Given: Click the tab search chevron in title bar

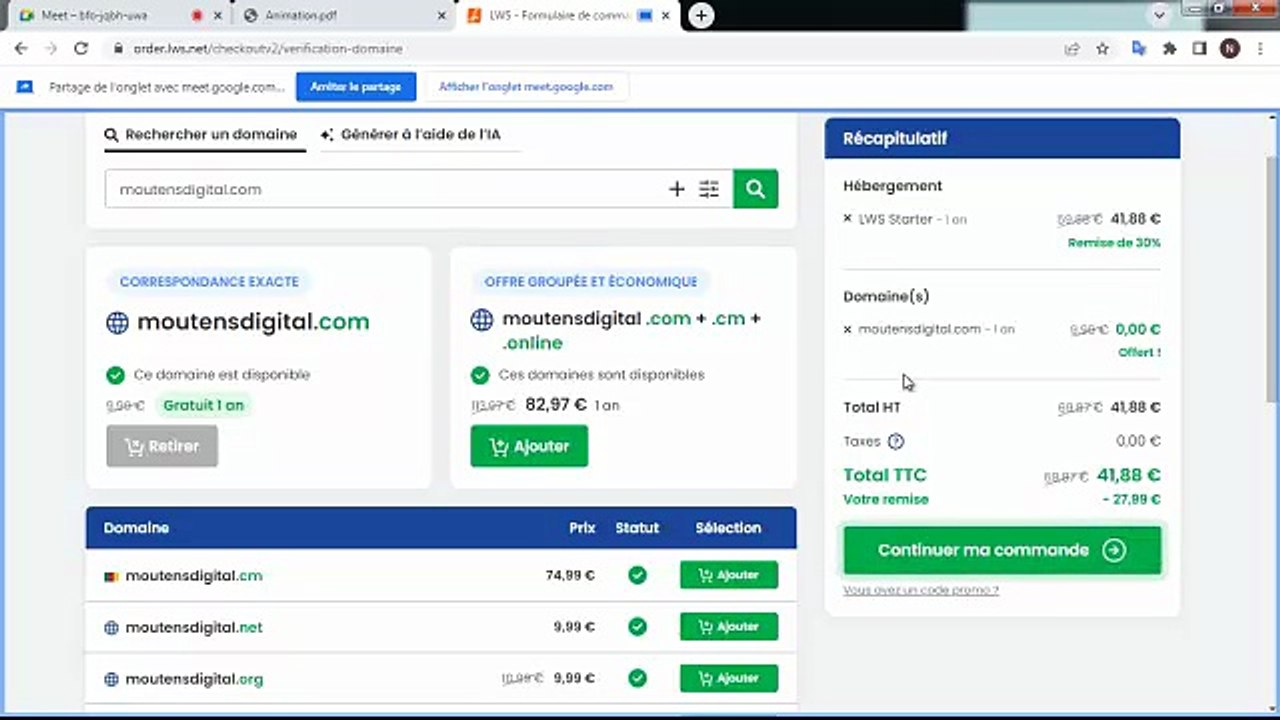Looking at the screenshot, I should point(1160,15).
